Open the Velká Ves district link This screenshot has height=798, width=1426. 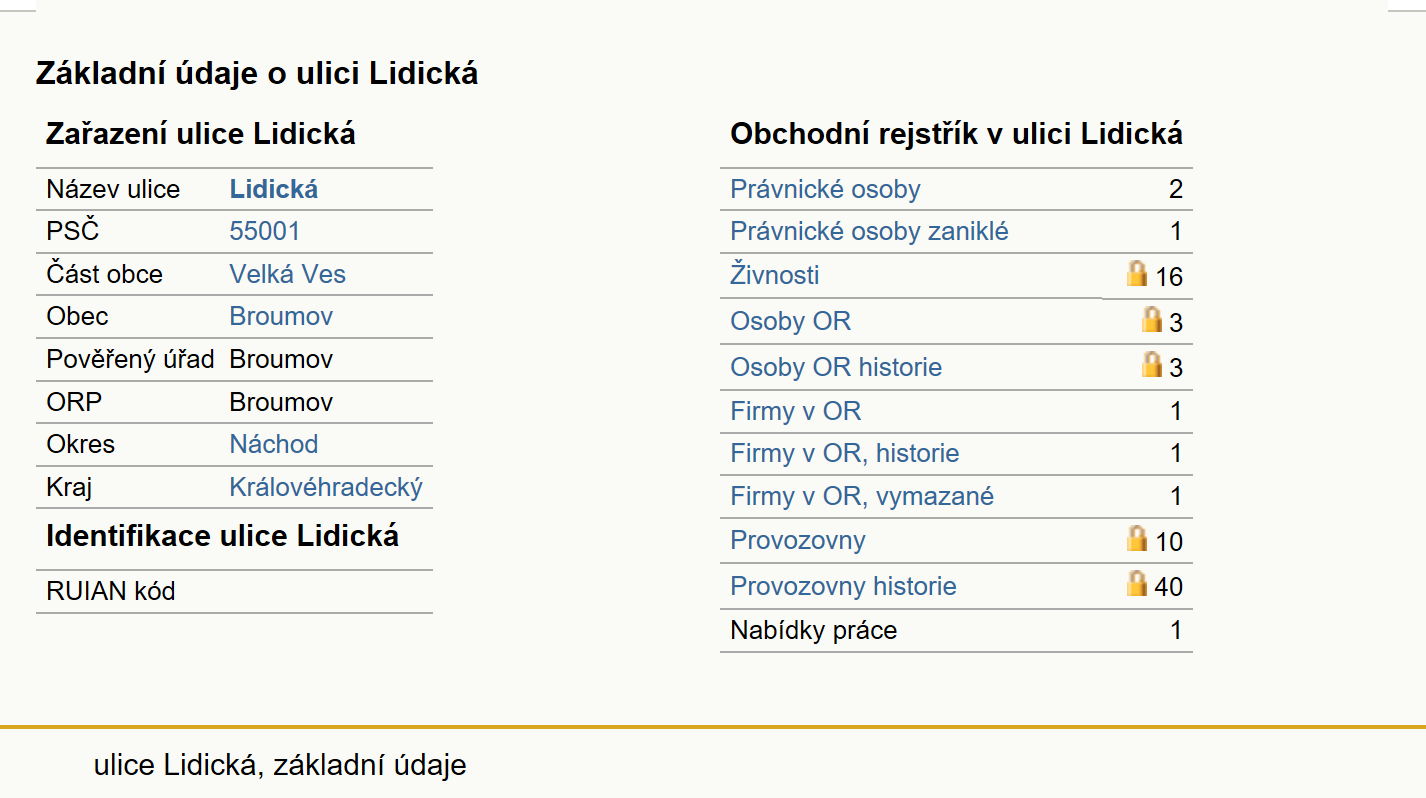tap(288, 275)
